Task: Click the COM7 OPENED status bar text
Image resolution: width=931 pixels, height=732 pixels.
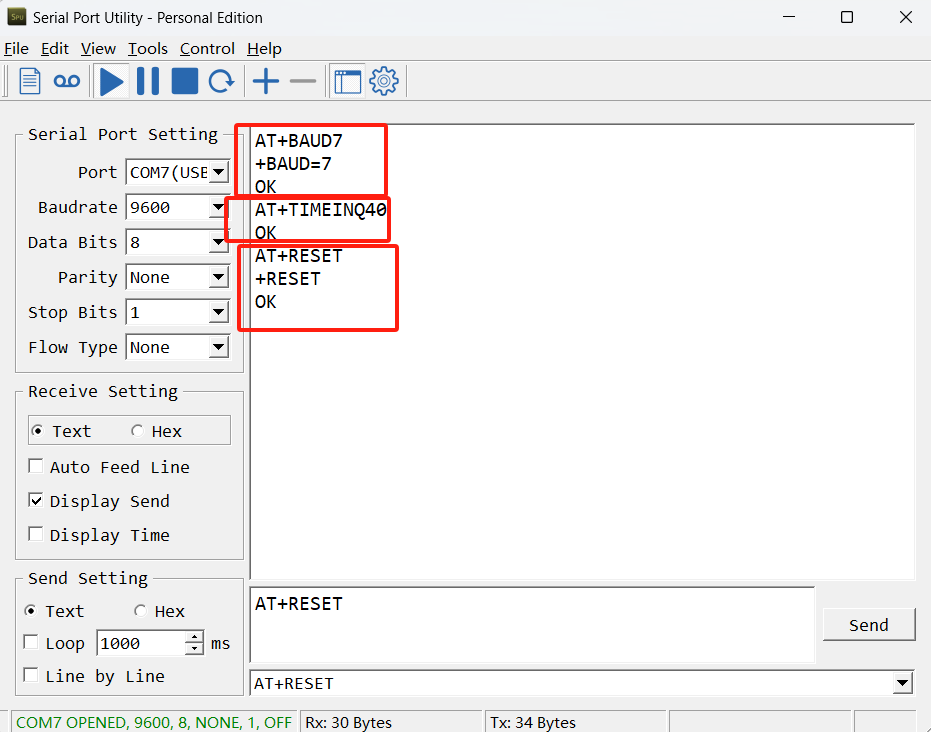Action: point(154,723)
